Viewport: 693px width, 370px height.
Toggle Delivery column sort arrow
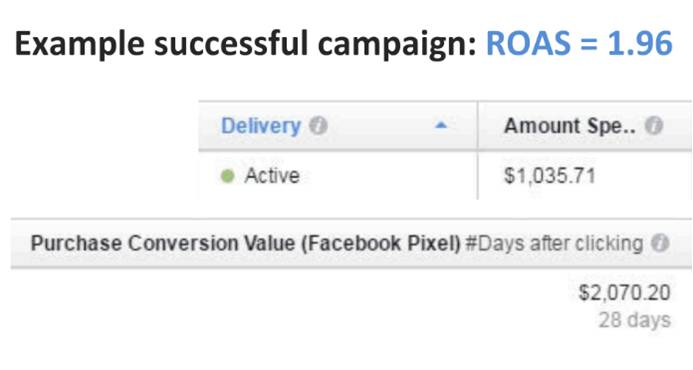(441, 126)
